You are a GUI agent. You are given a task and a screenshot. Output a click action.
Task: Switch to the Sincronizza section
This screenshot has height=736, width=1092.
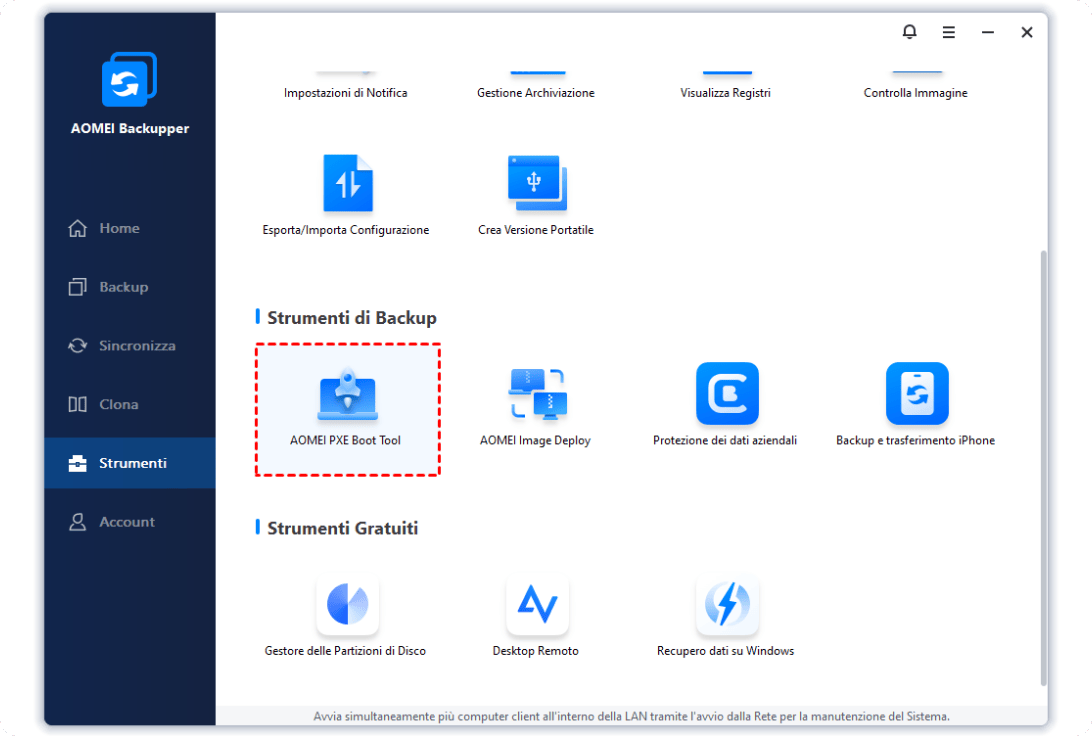point(130,345)
